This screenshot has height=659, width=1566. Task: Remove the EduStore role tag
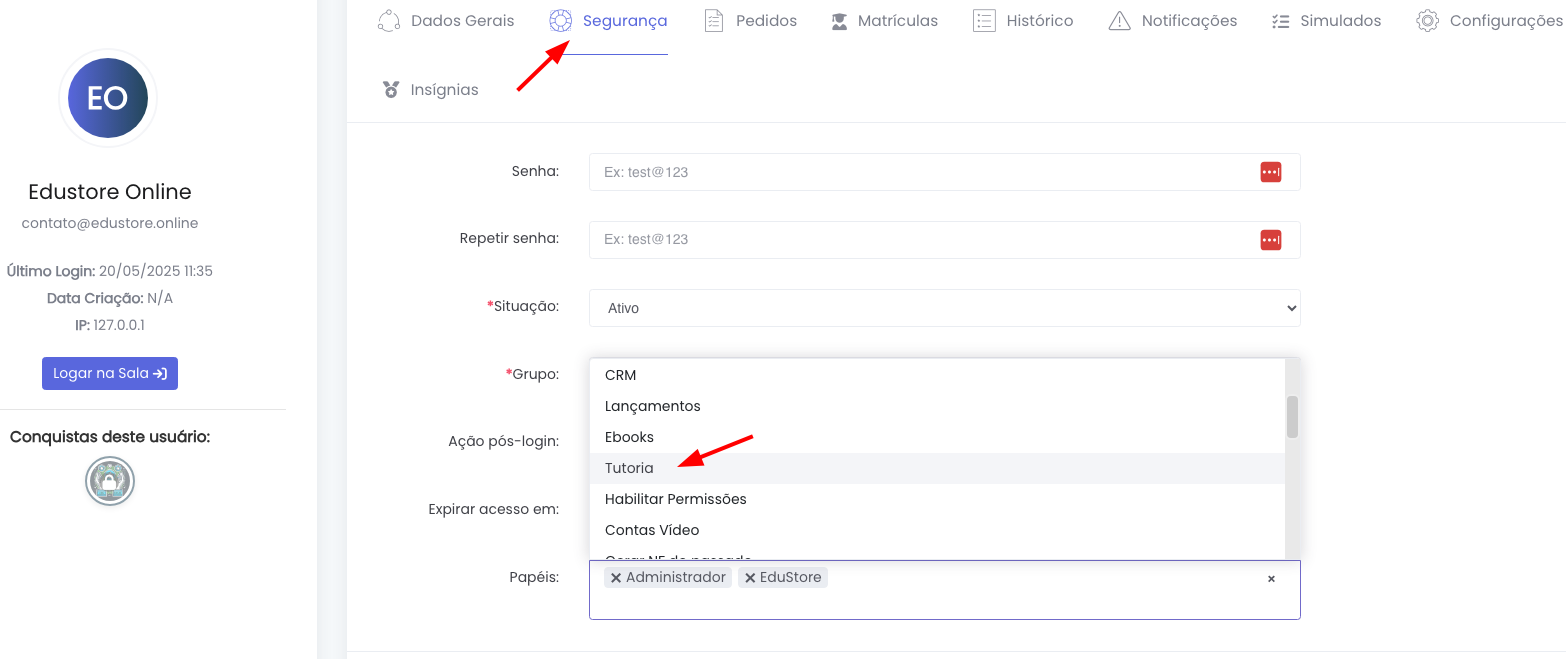pos(750,578)
